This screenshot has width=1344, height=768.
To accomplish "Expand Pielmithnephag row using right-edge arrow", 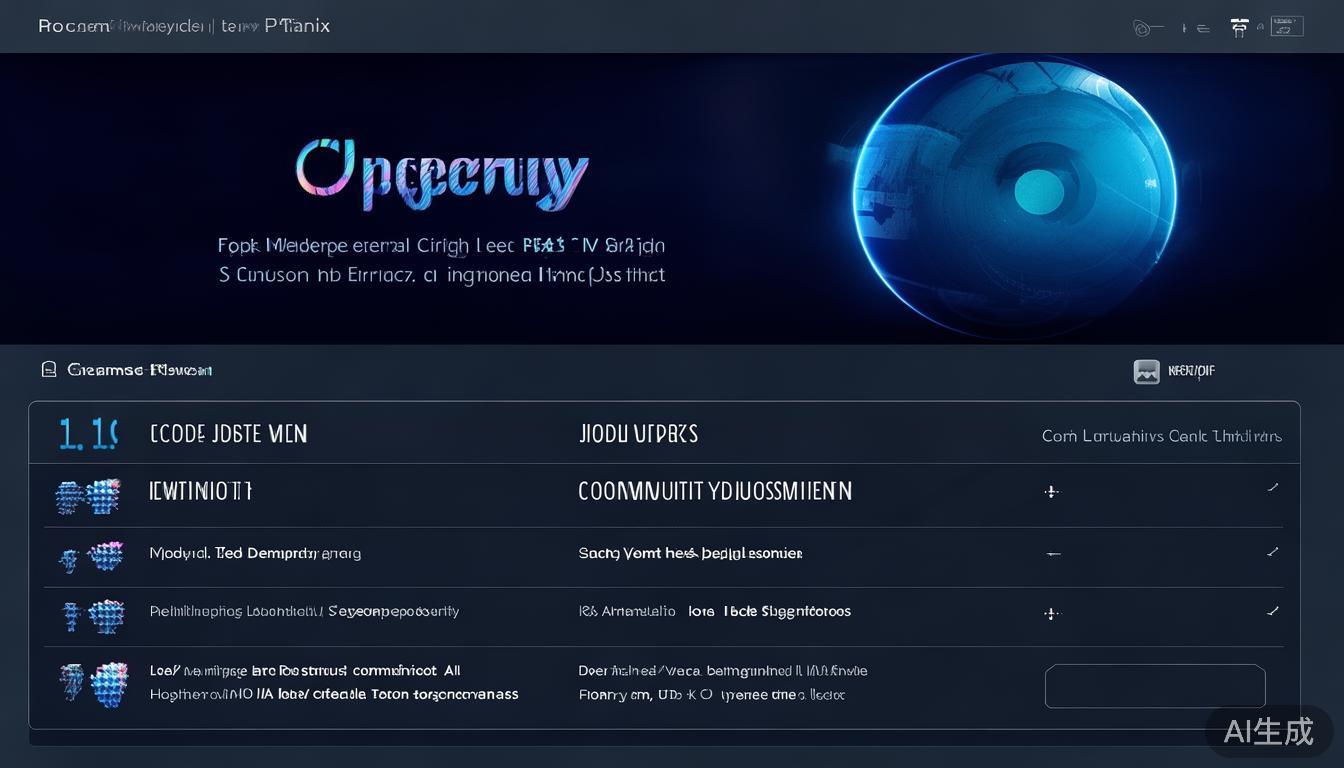I will click(x=1272, y=610).
